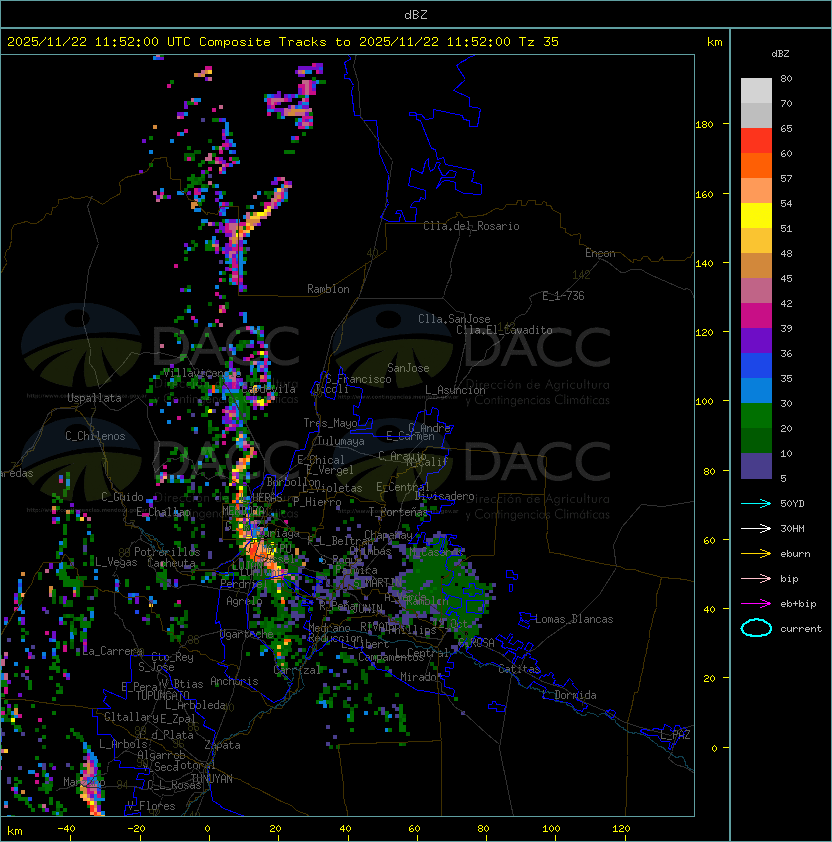The height and width of the screenshot is (842, 832).
Task: Pick the light gray swatch below 80
Action: click(x=756, y=91)
